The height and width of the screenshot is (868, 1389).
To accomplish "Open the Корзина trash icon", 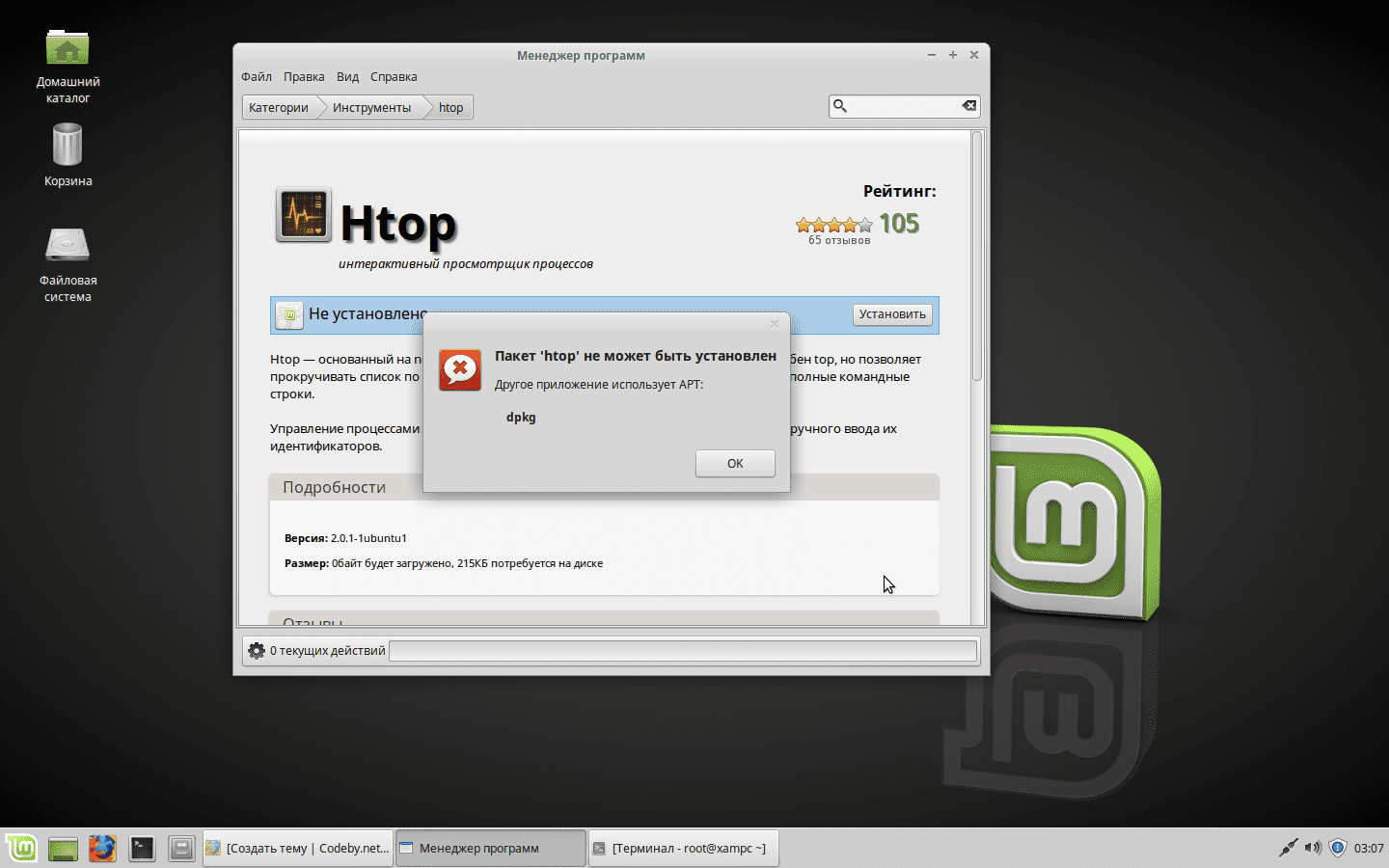I will point(68,147).
